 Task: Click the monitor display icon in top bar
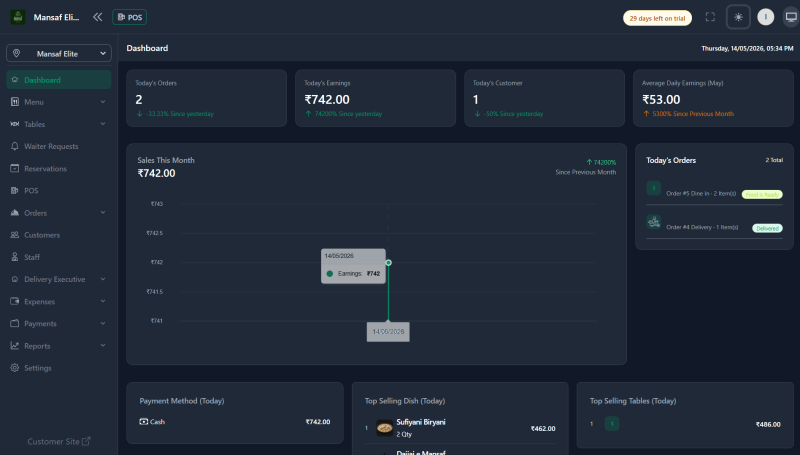coord(791,17)
